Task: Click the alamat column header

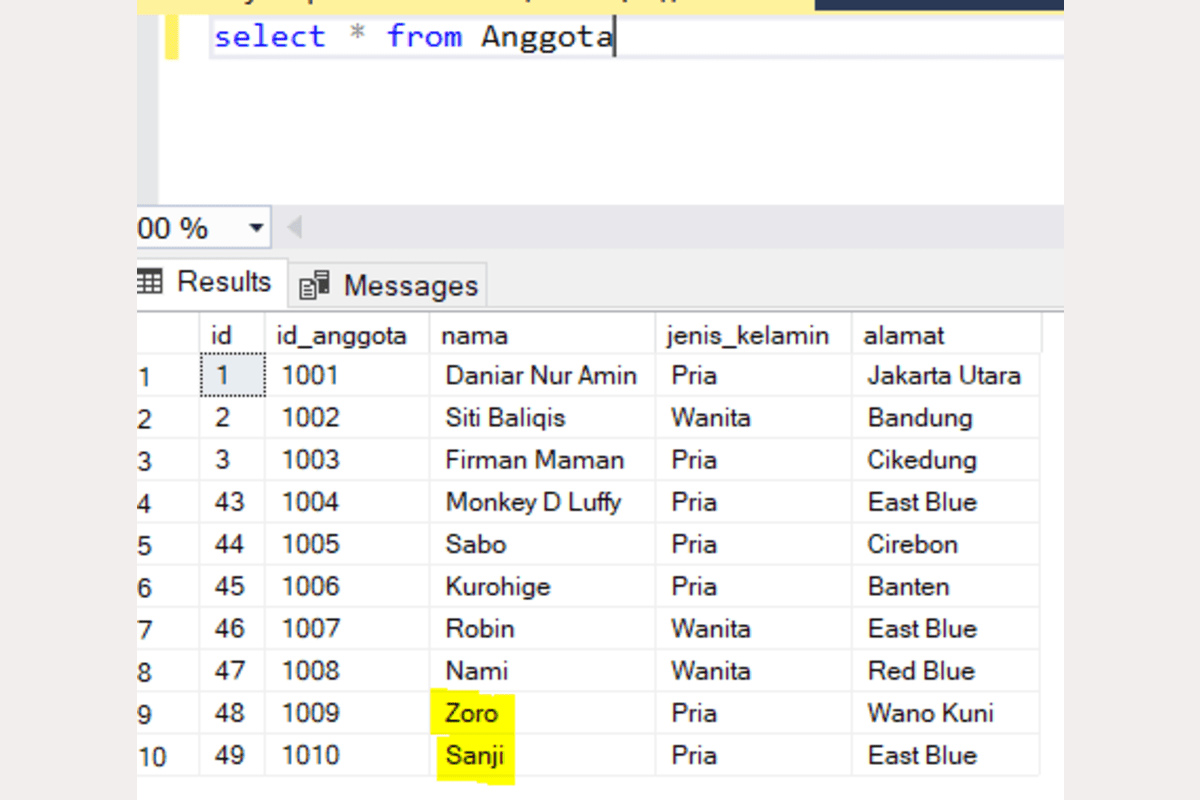Action: (904, 336)
